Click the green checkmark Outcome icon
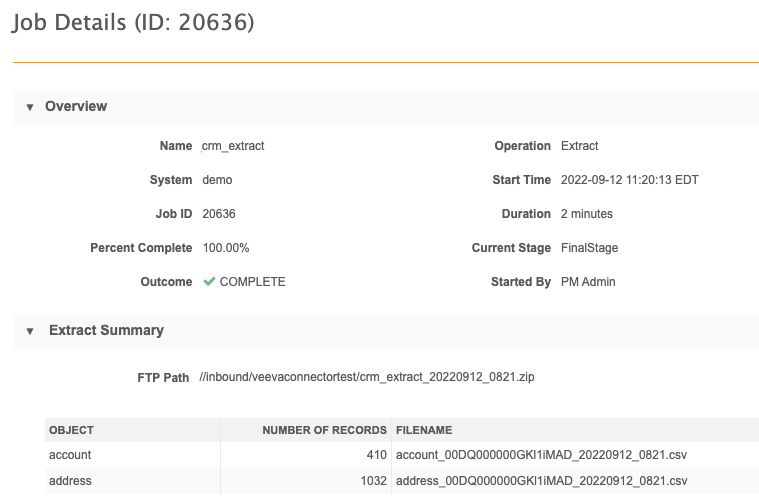This screenshot has width=759, height=504. pos(209,282)
